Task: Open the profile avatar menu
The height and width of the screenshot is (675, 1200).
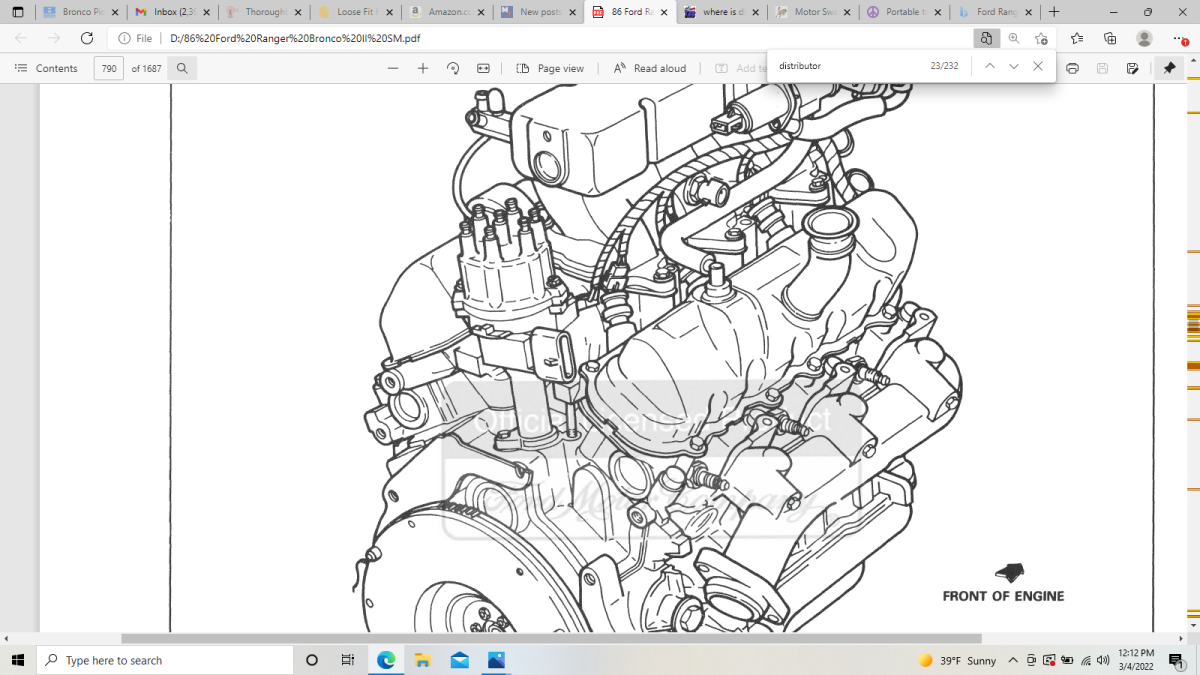Action: pyautogui.click(x=1144, y=38)
